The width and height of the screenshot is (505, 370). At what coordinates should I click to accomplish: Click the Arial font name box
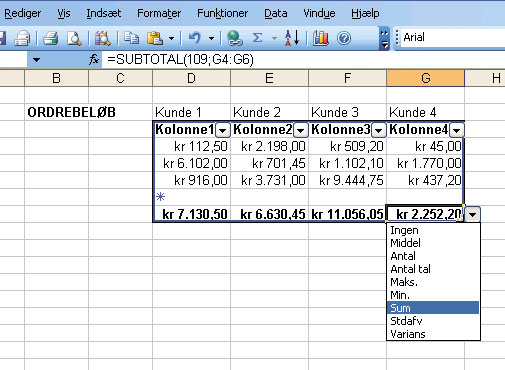[x=453, y=37]
